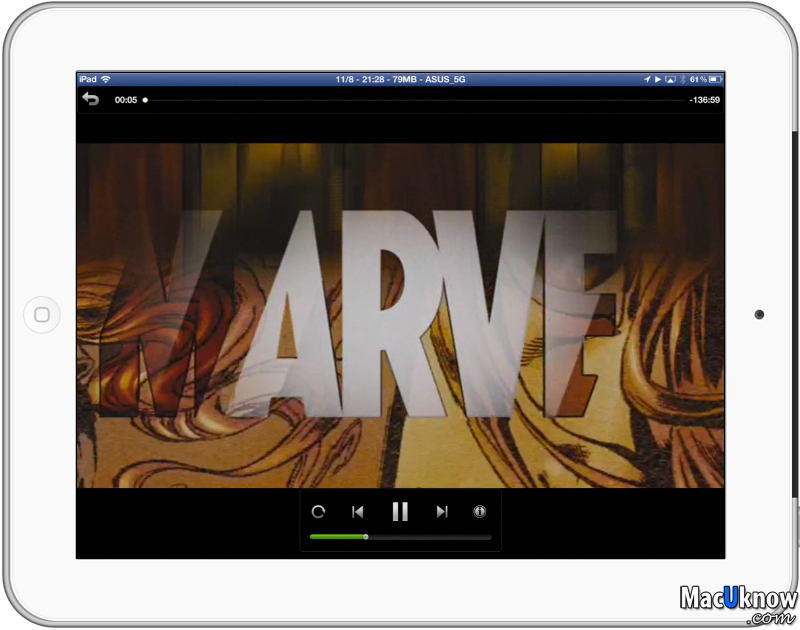The image size is (800, 630).
Task: Click the battery icon in status bar
Action: [715, 79]
